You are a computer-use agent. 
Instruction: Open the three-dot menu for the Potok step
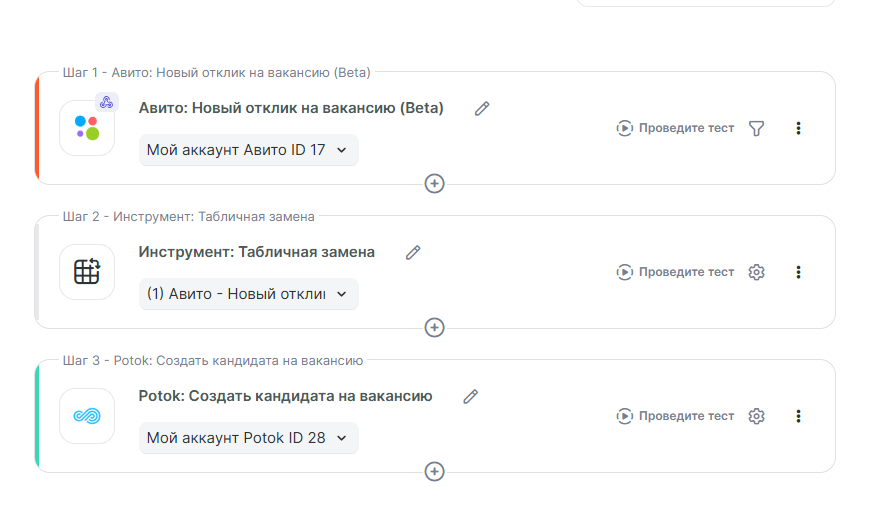[x=798, y=416]
